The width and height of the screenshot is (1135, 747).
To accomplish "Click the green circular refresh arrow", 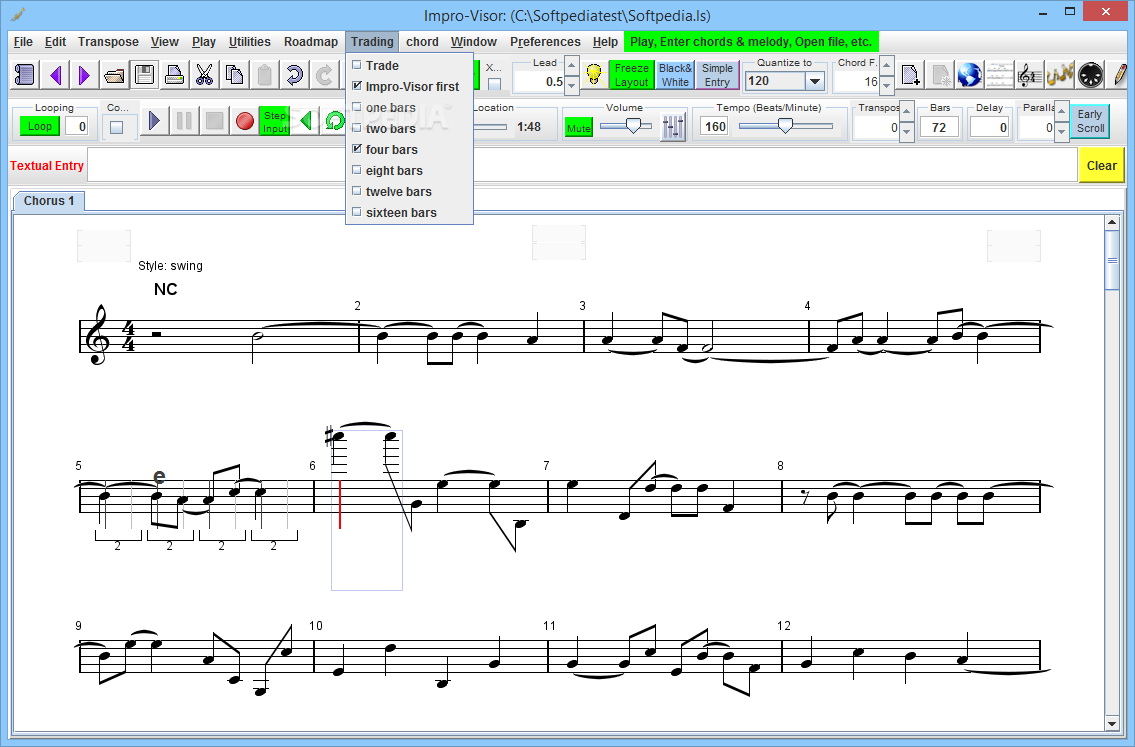I will 334,120.
